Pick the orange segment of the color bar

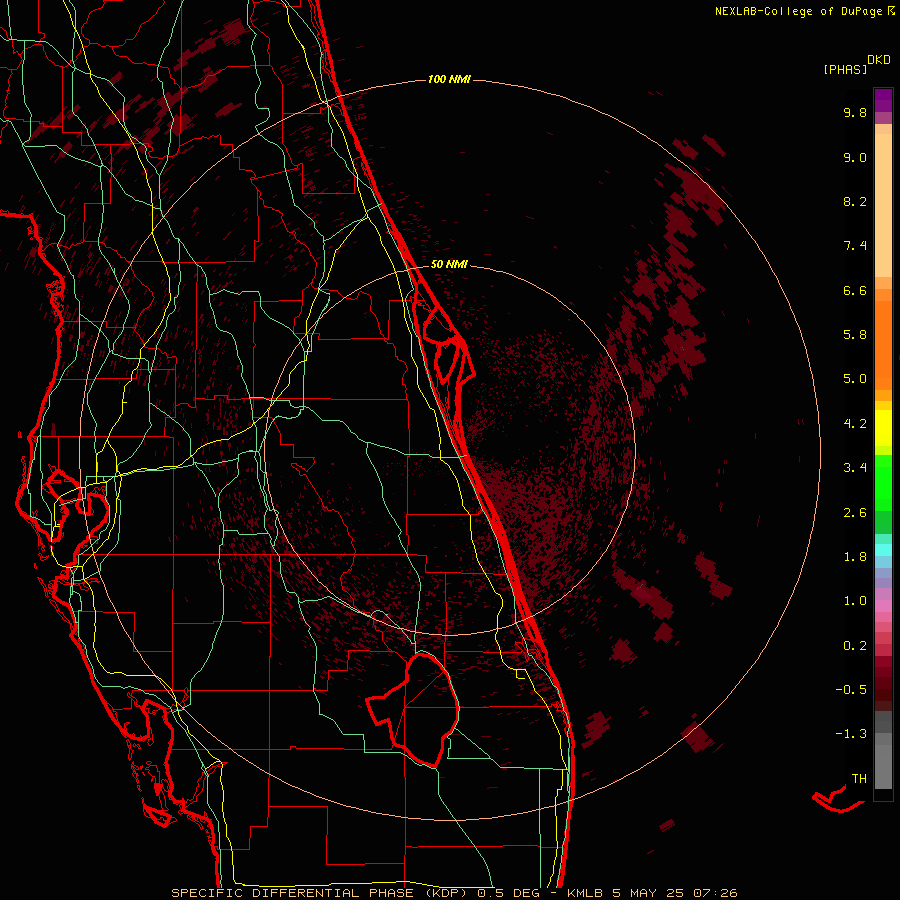pyautogui.click(x=883, y=345)
